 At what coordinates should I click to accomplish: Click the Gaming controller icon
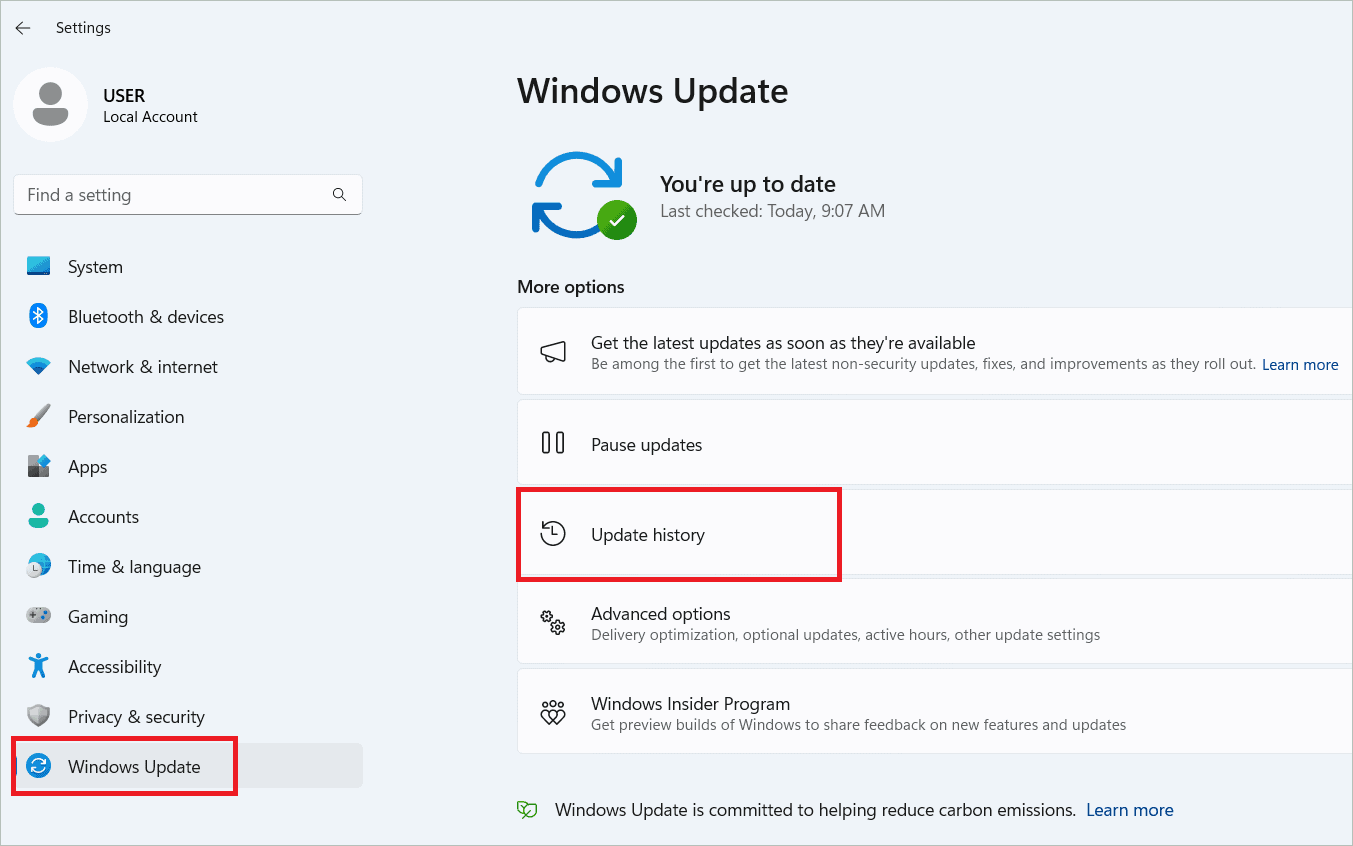pos(38,617)
